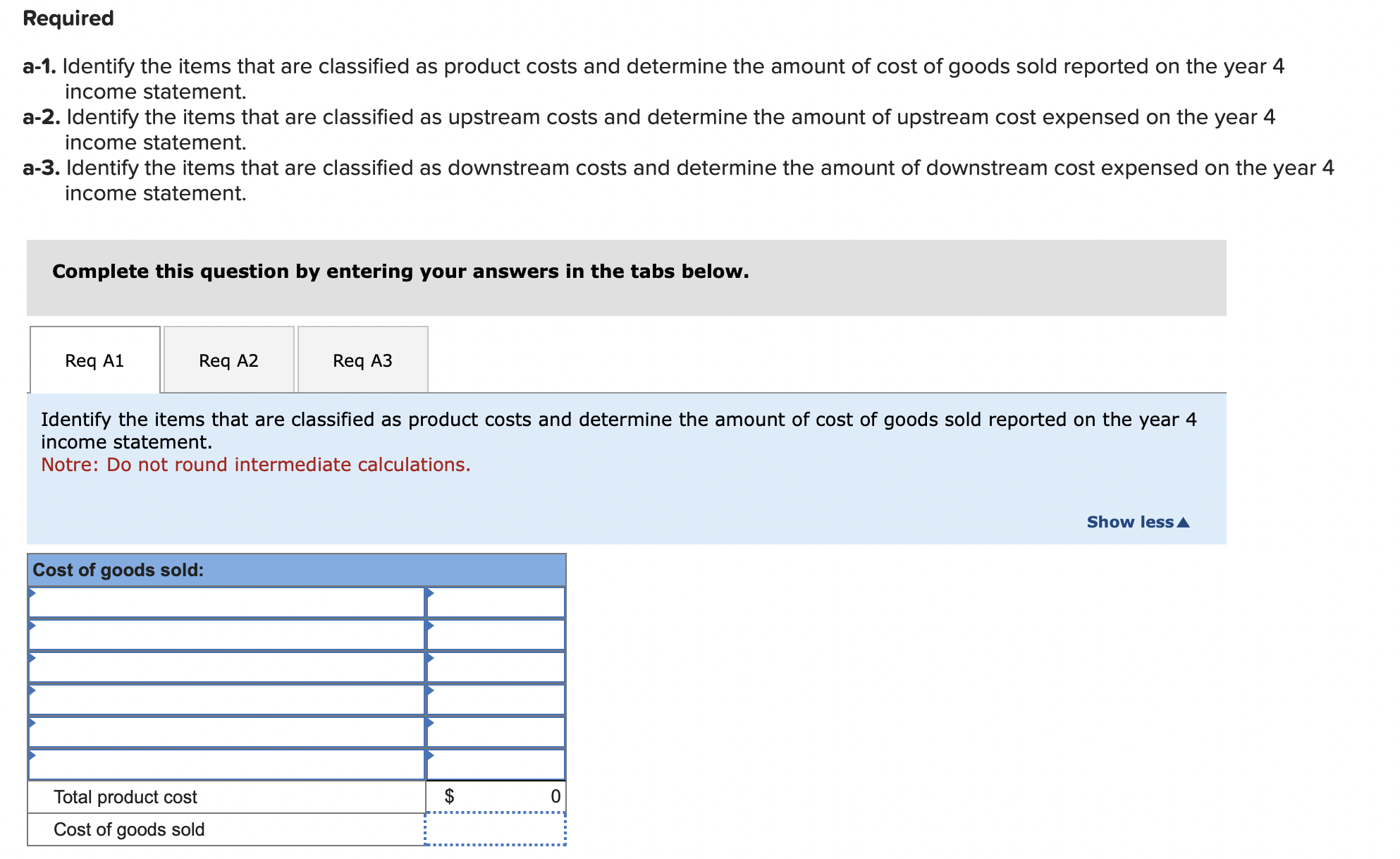
Task: Click the Show less arrow icon
Action: [1184, 523]
